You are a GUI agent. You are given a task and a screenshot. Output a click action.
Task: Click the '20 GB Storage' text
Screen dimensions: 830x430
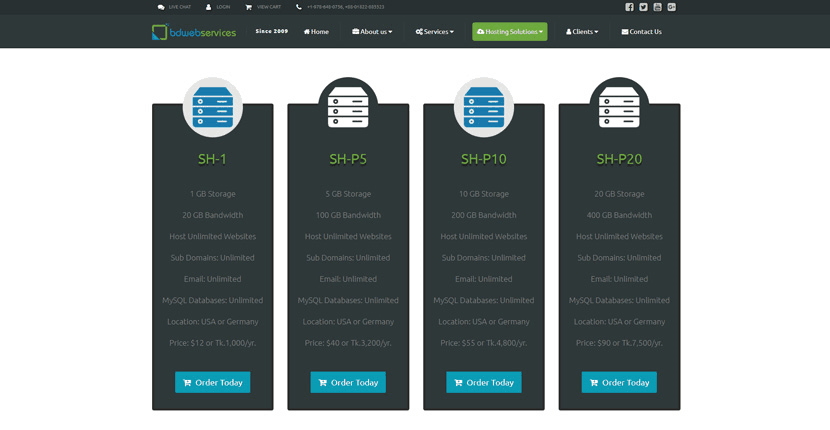[619, 194]
